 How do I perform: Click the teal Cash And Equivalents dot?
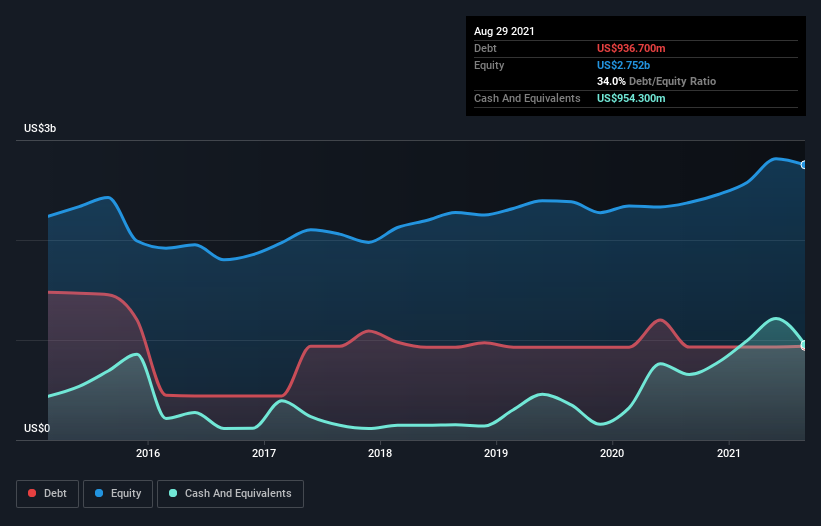(x=173, y=493)
